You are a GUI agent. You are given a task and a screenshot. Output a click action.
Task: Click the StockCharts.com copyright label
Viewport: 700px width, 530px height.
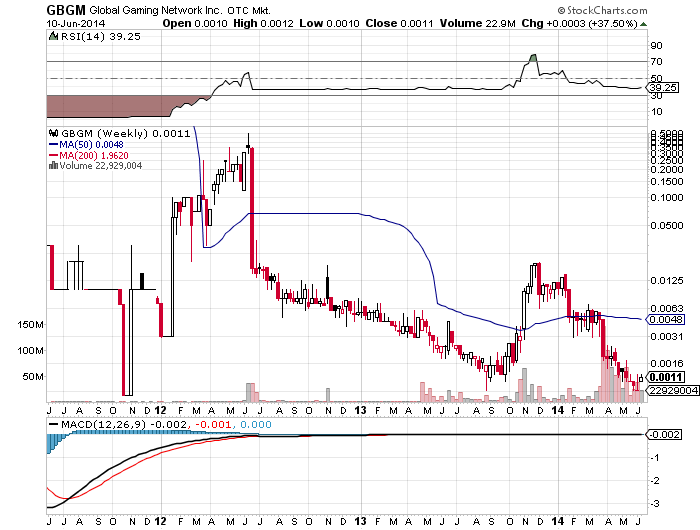[x=602, y=10]
